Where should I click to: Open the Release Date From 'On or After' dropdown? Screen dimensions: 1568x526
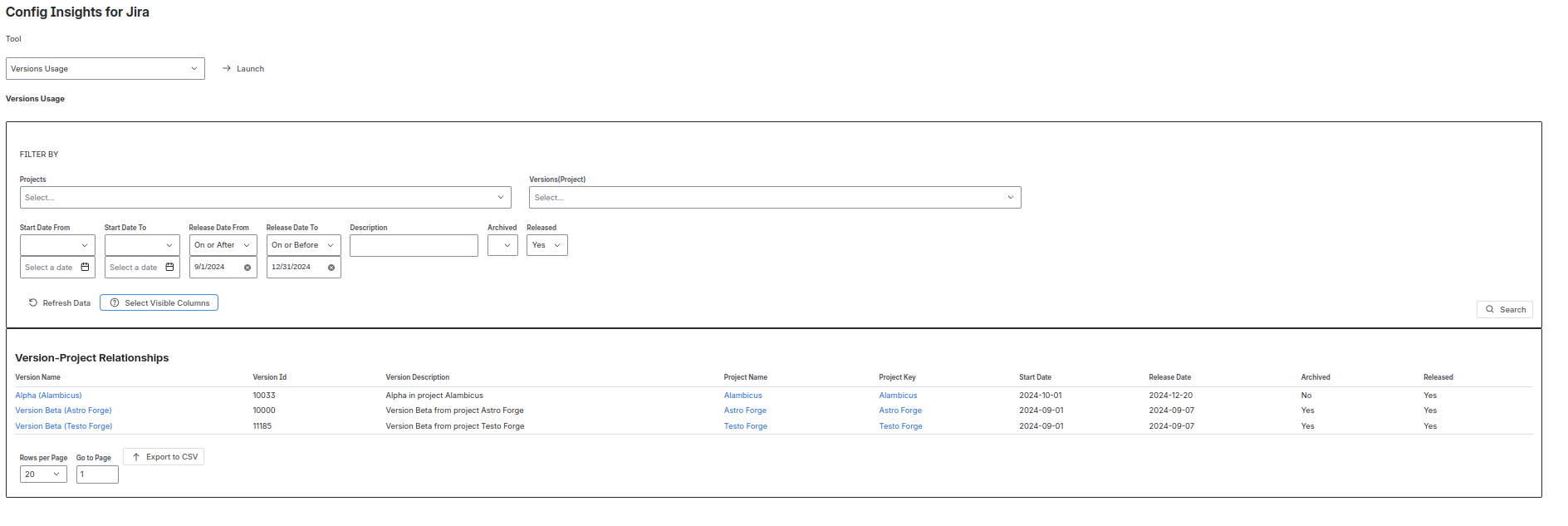tap(223, 245)
